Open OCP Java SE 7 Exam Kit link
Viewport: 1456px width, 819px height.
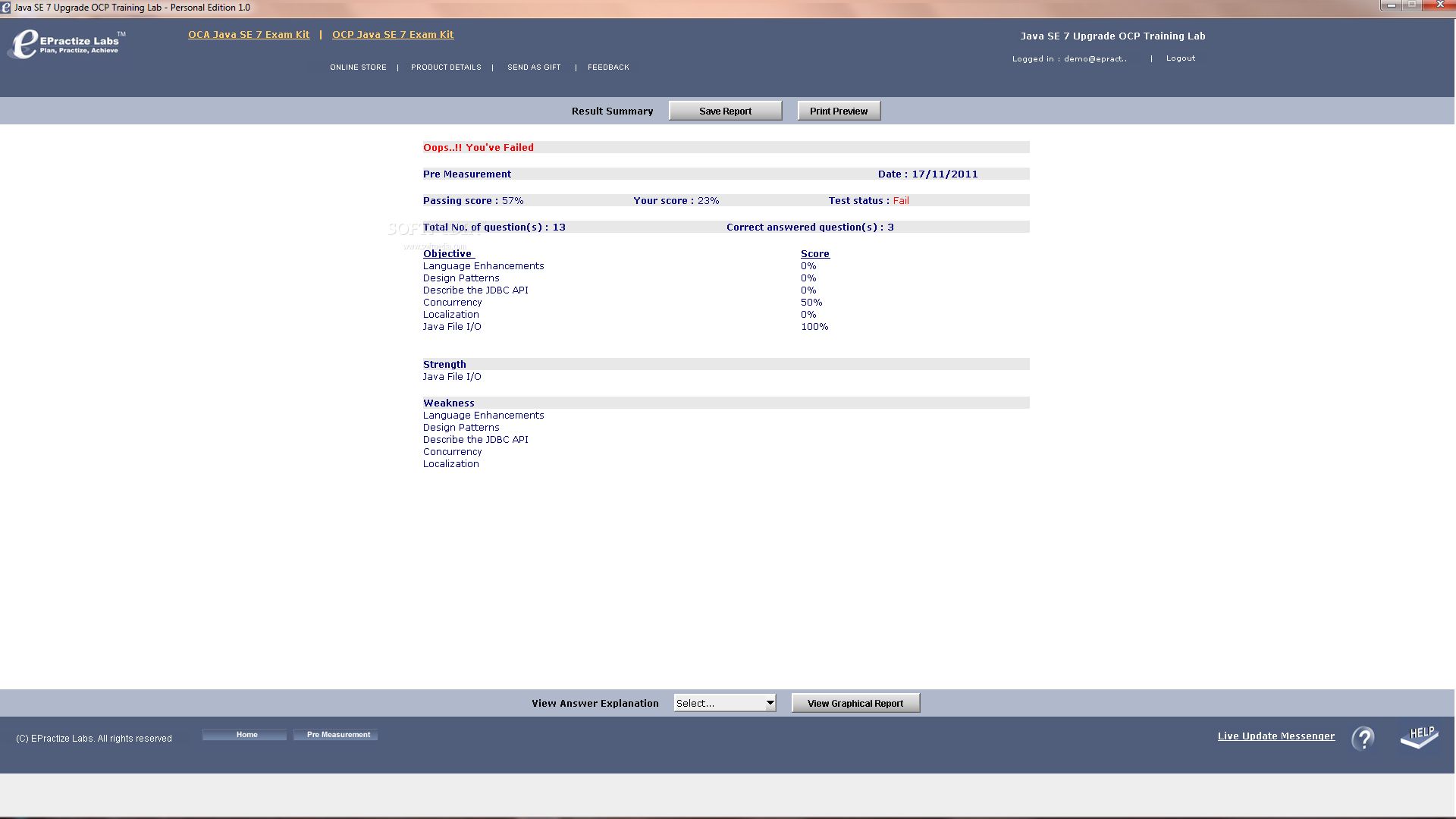point(393,35)
